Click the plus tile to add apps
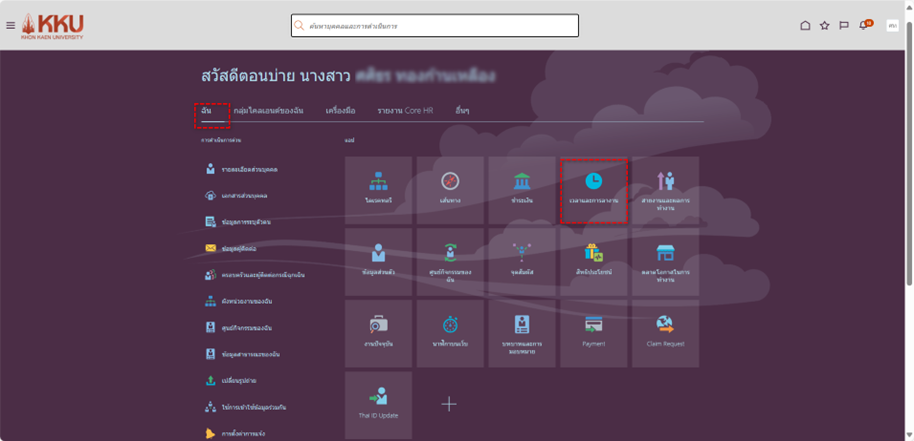 449,404
